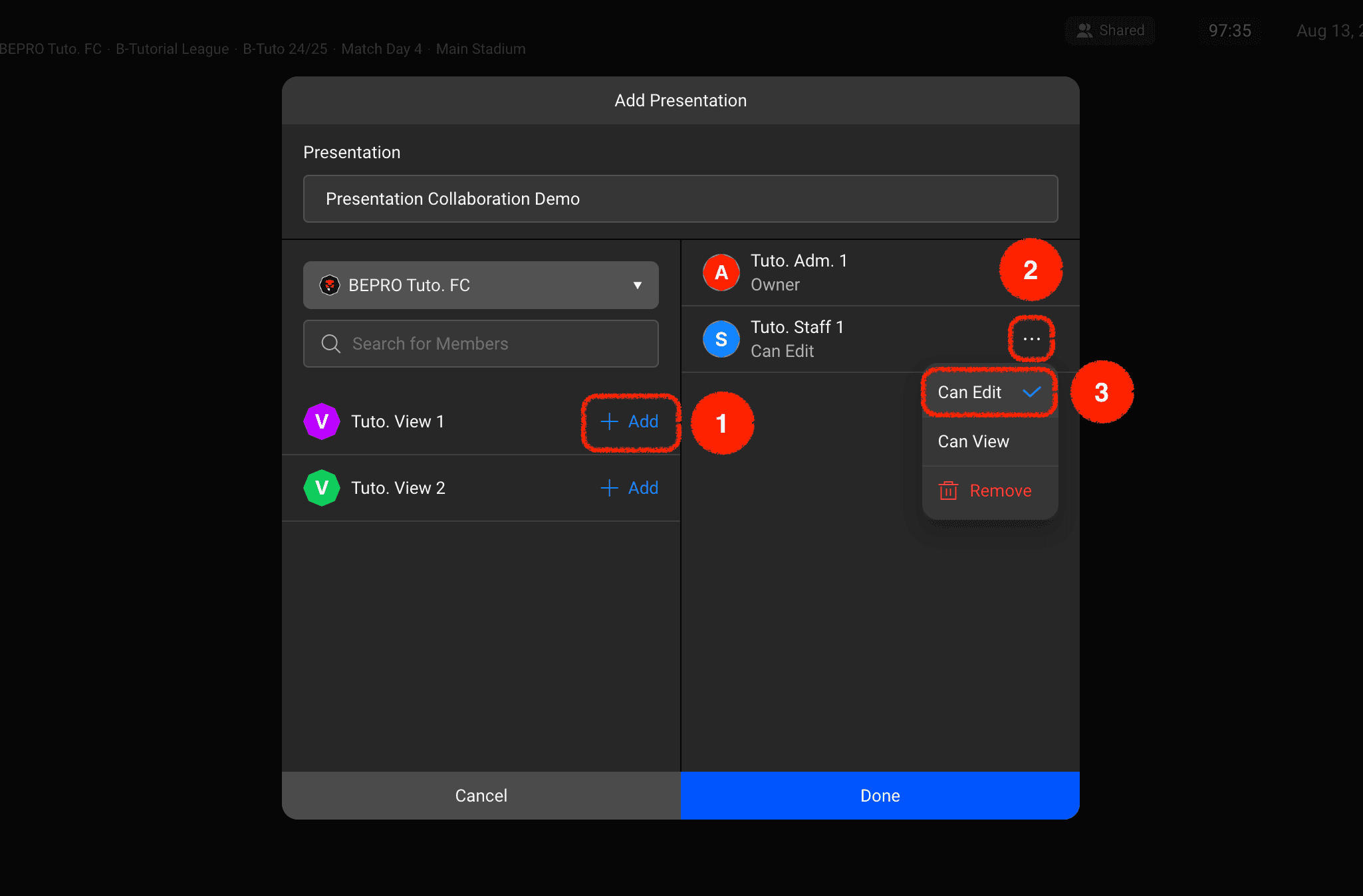Choose Remove from the permissions menu
Image resolution: width=1363 pixels, height=896 pixels.
tap(1000, 491)
